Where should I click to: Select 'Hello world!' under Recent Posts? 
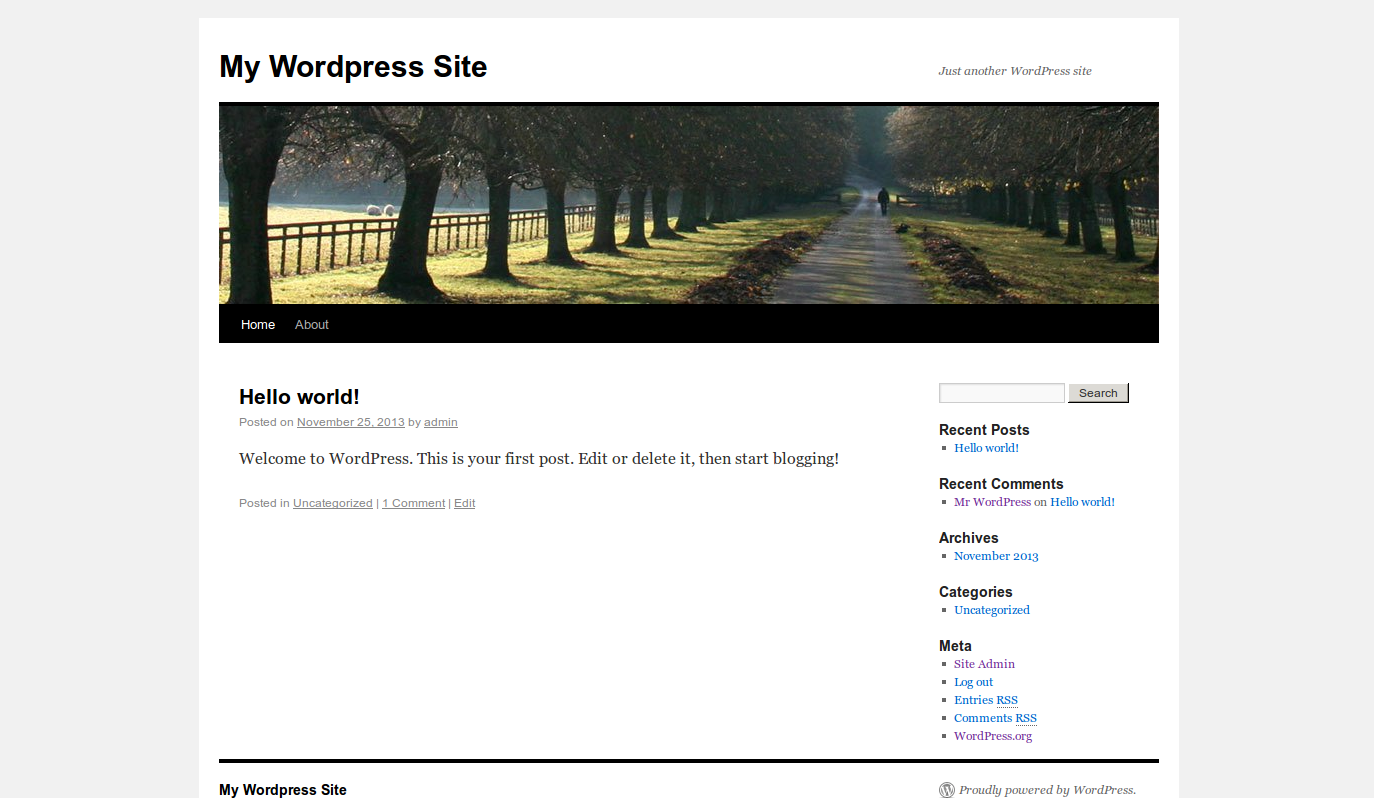pyautogui.click(x=986, y=448)
